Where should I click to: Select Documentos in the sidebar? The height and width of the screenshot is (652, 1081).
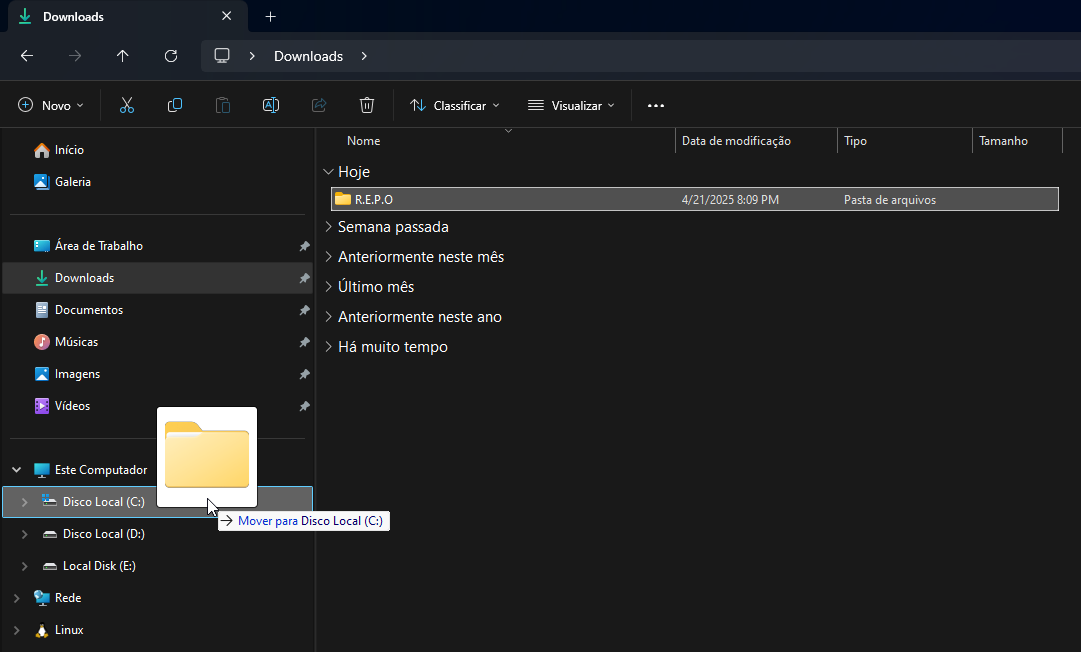tap(88, 310)
